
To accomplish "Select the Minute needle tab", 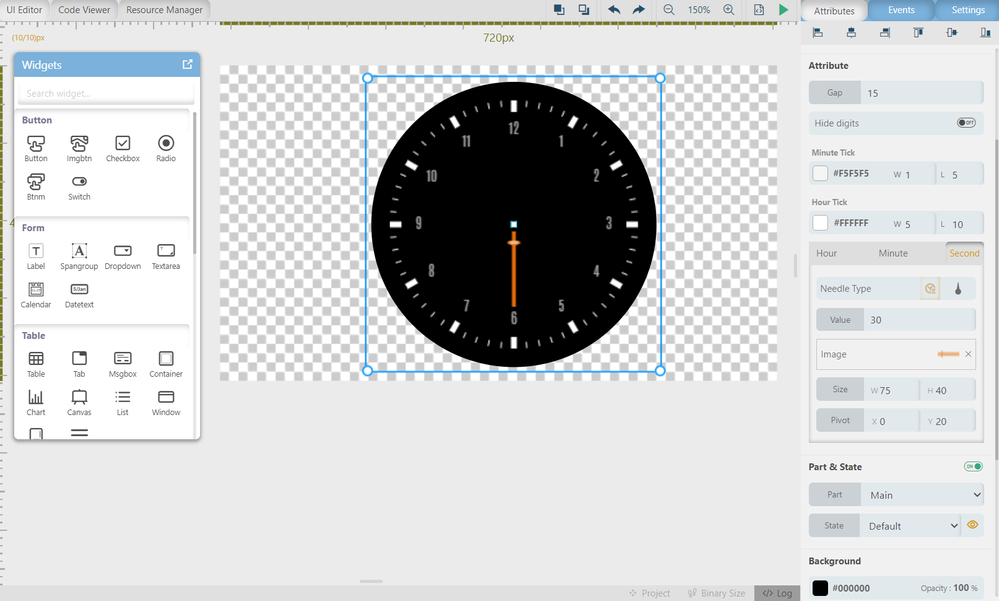I will point(893,253).
